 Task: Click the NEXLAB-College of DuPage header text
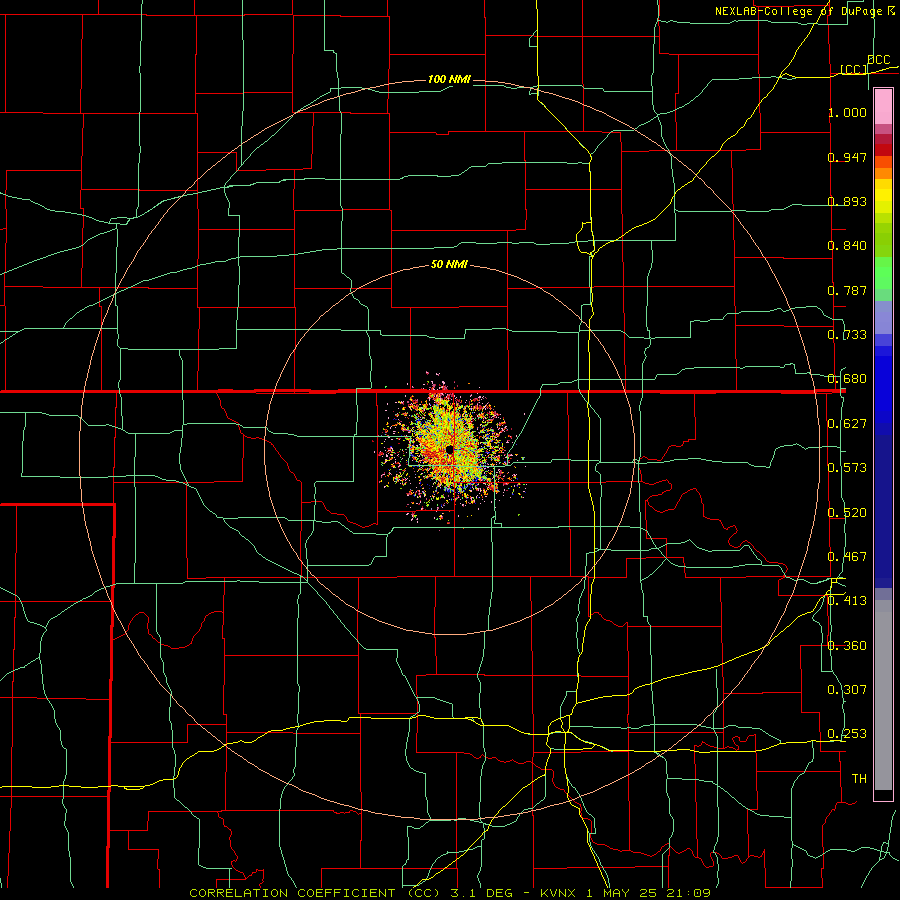point(799,11)
